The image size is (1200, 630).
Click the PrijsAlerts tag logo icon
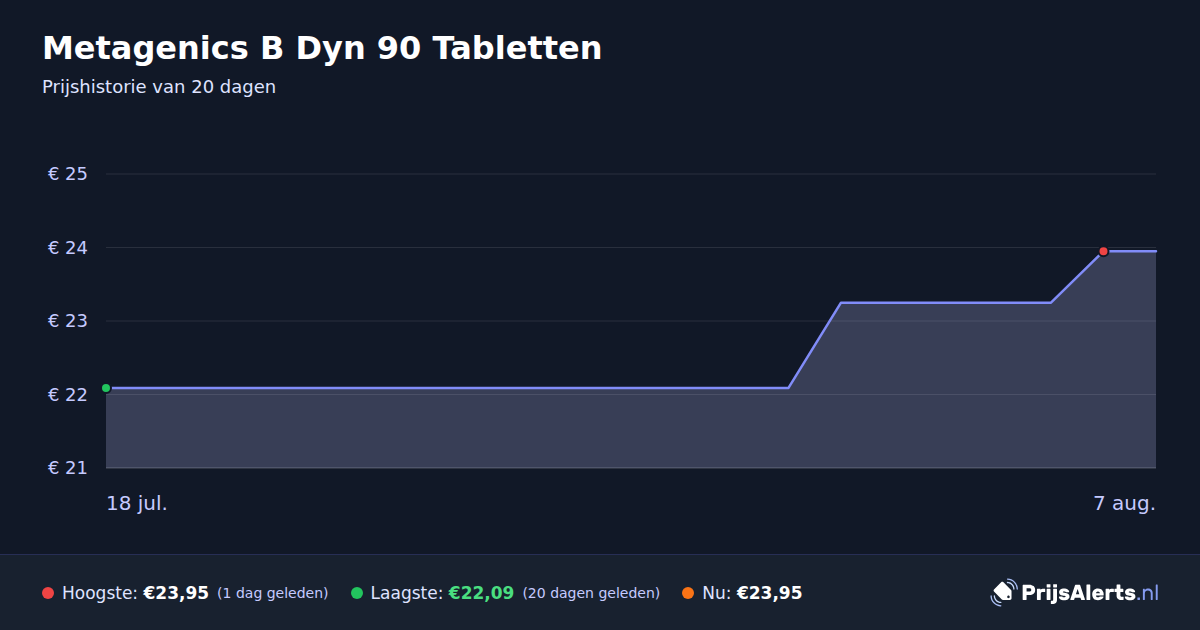(x=1003, y=593)
